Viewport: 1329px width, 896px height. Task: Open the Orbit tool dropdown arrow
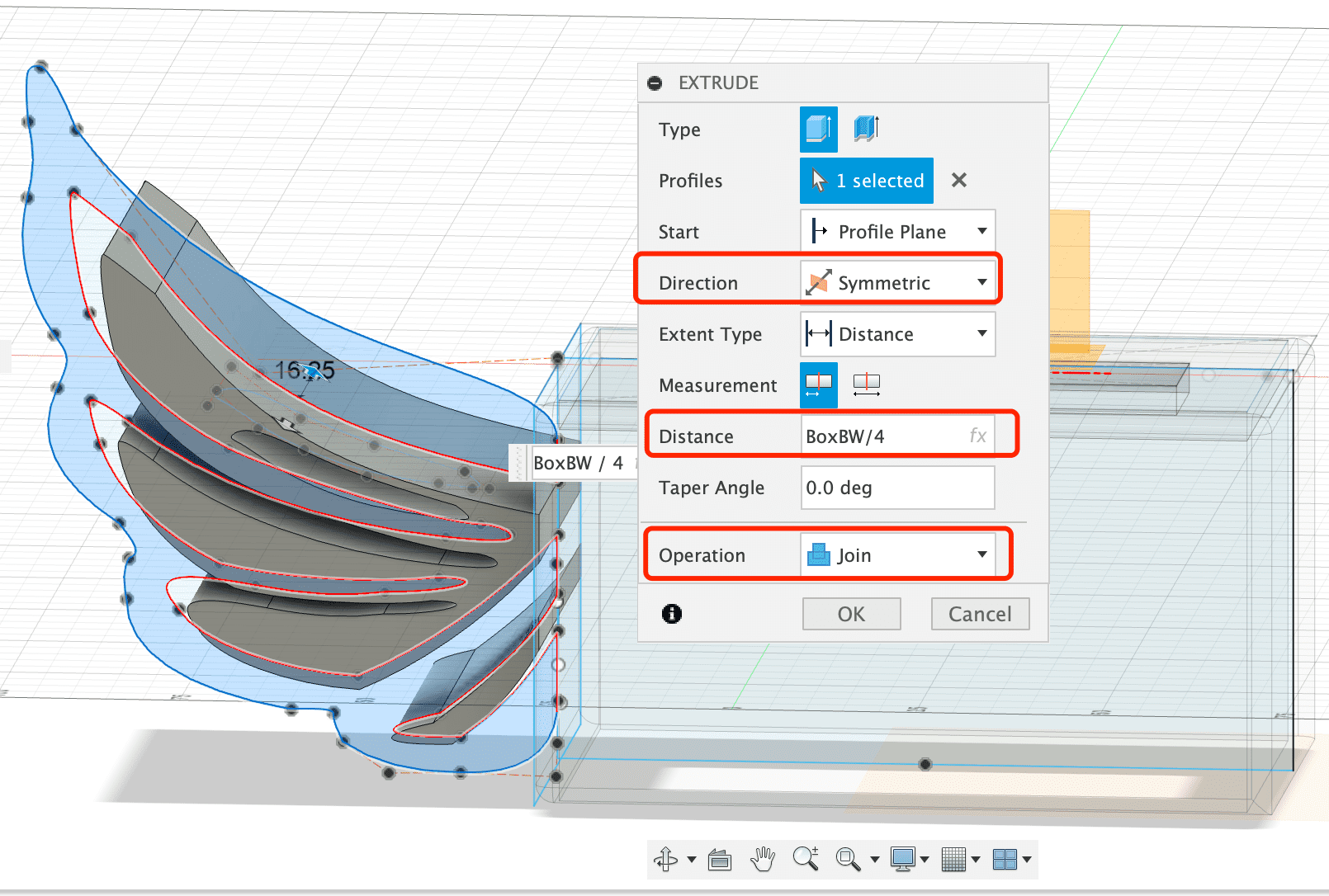click(x=691, y=860)
